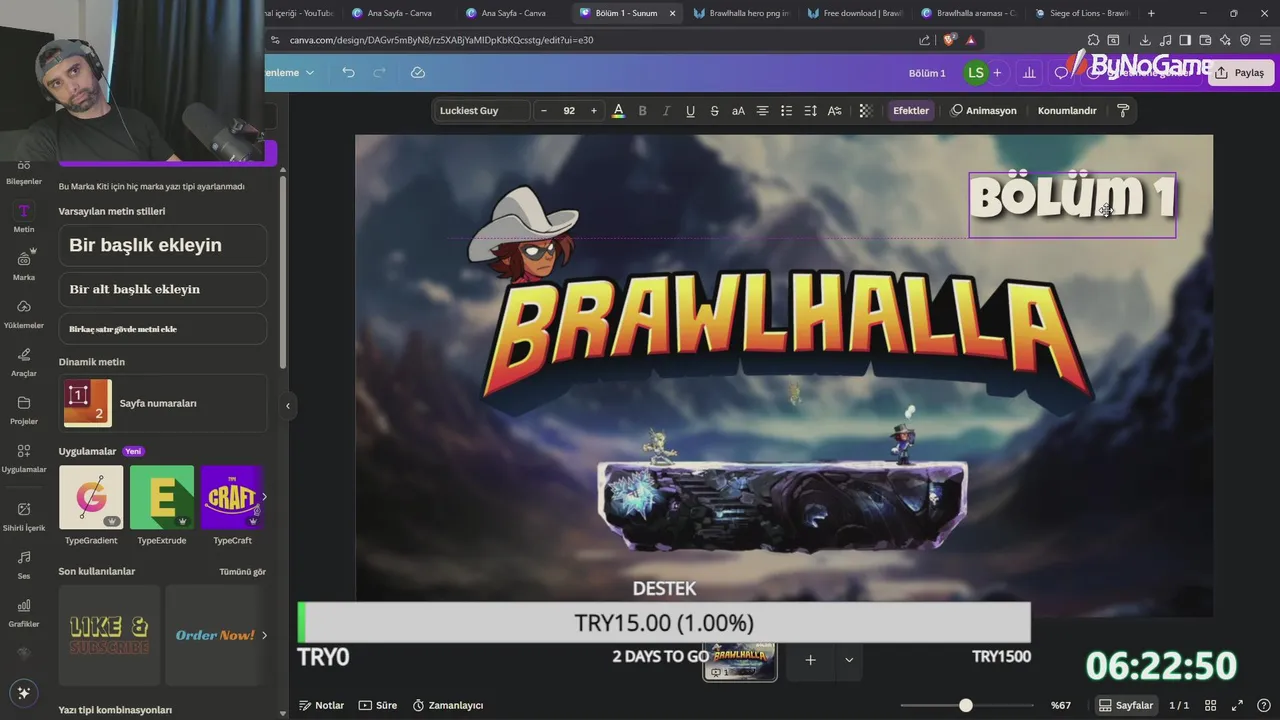Screen dimensions: 1280x720
Task: Open Animasyon options
Action: pyautogui.click(x=983, y=111)
